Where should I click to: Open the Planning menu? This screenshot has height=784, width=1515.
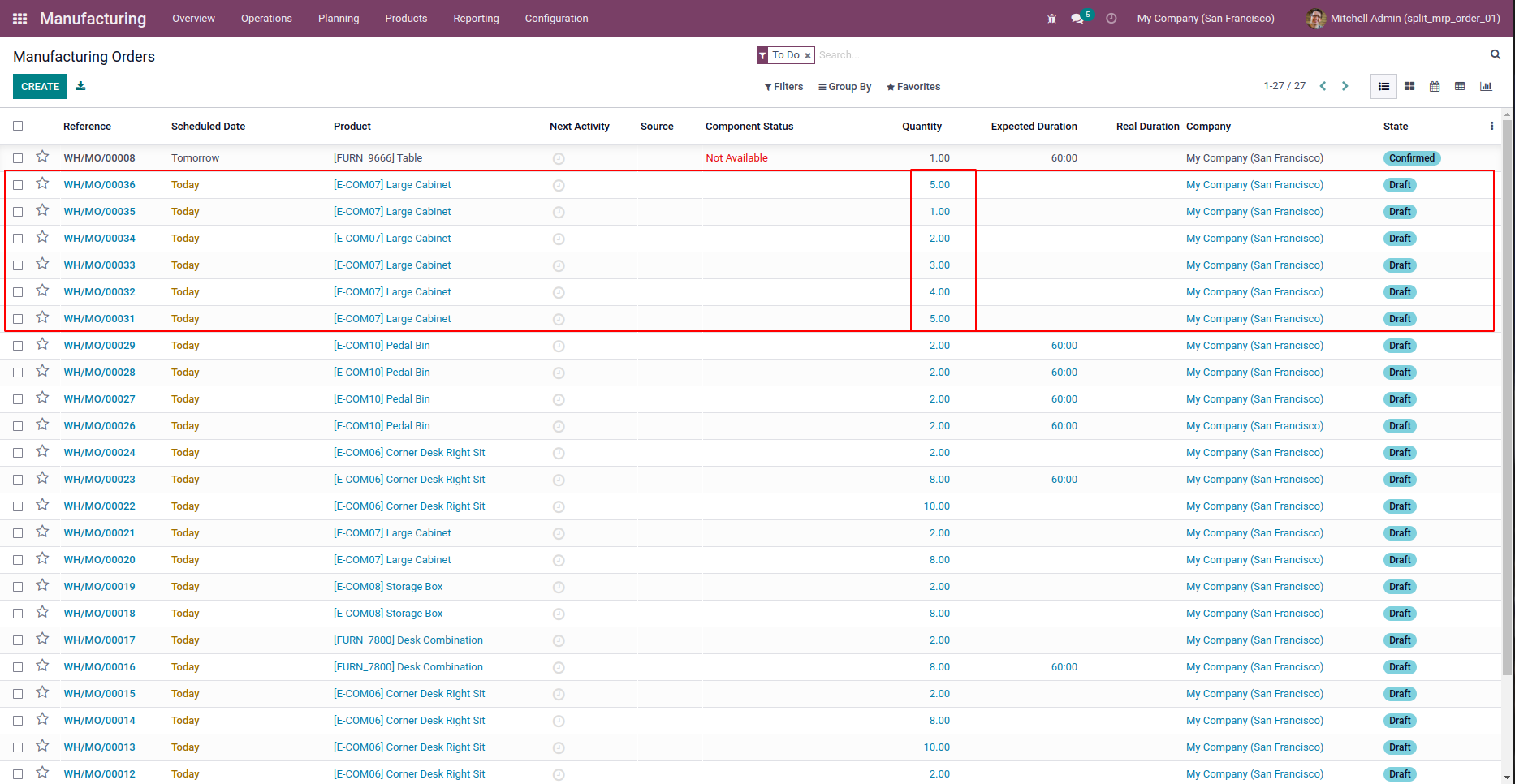tap(339, 19)
